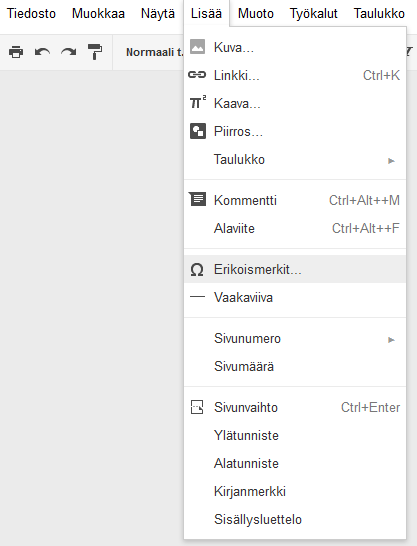417x546 pixels.
Task: Click the undo arrow icon
Action: click(x=42, y=52)
